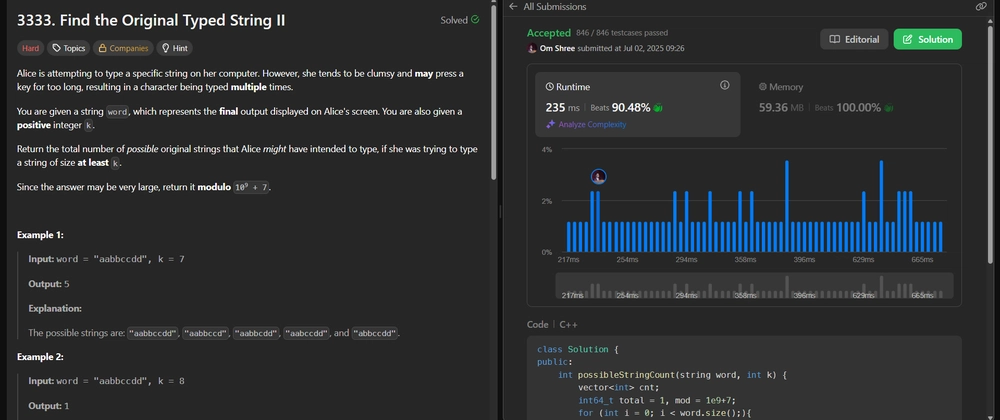
Task: Click the panel divider handle
Action: point(500,212)
